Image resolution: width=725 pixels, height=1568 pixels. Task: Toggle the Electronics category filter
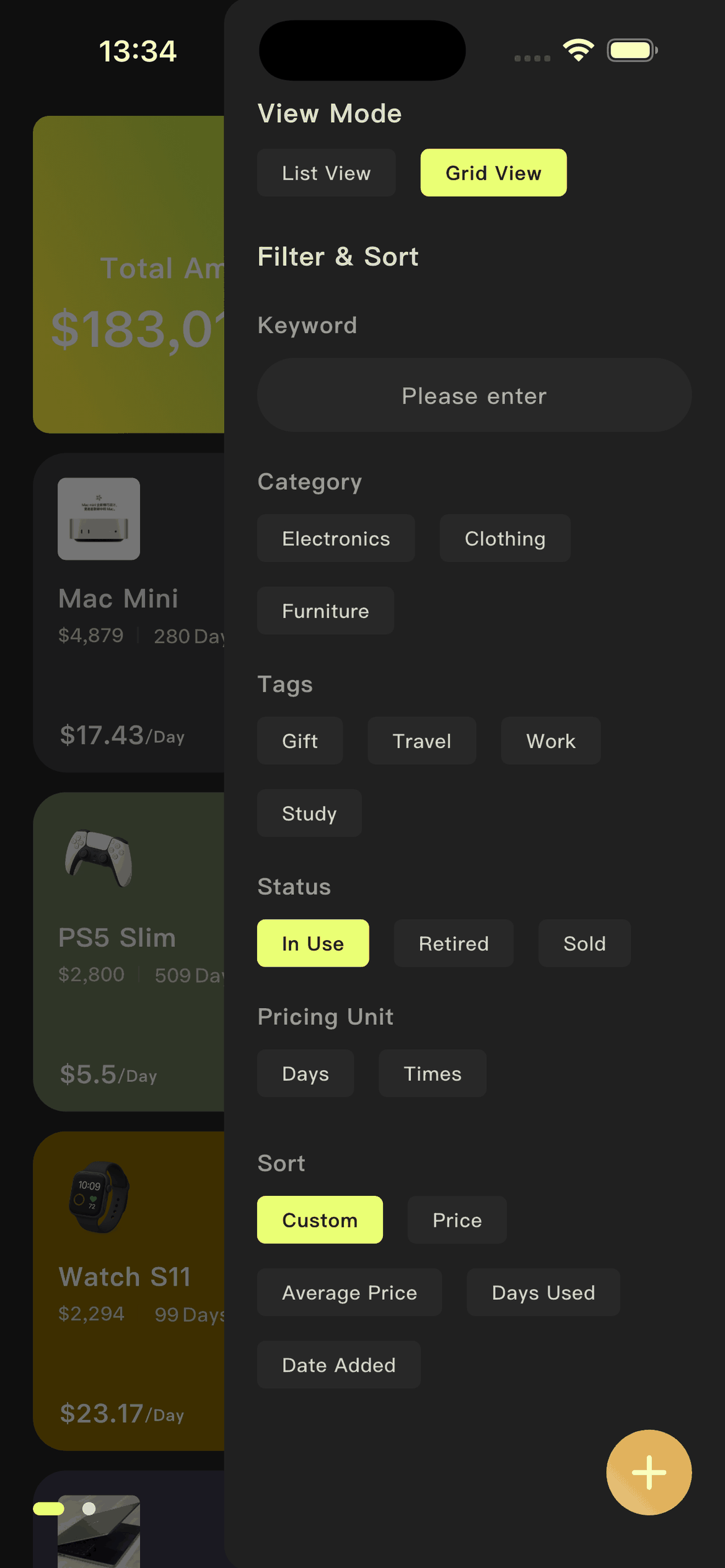[x=336, y=538]
